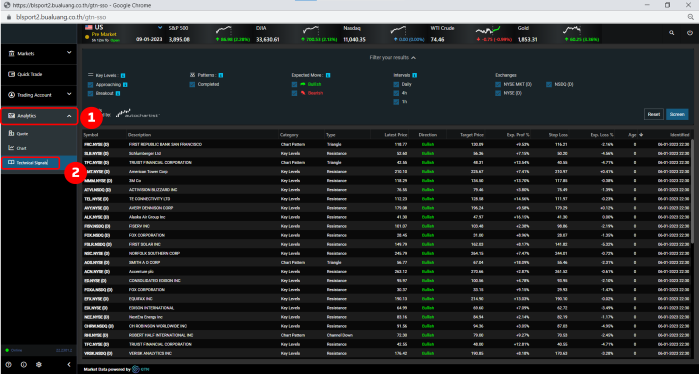Open the US market selector dropdown
This screenshot has width=699, height=374.
pyautogui.click(x=160, y=28)
